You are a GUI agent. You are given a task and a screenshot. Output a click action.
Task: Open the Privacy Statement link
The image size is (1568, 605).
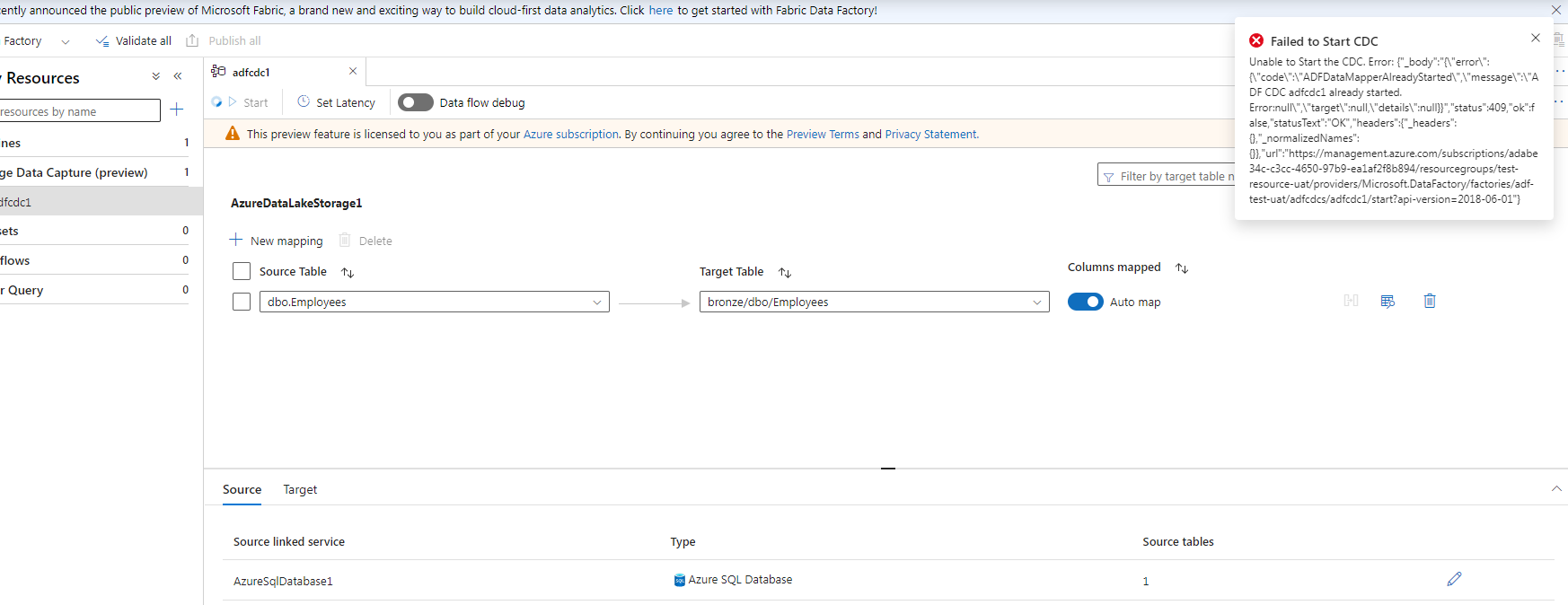930,135
